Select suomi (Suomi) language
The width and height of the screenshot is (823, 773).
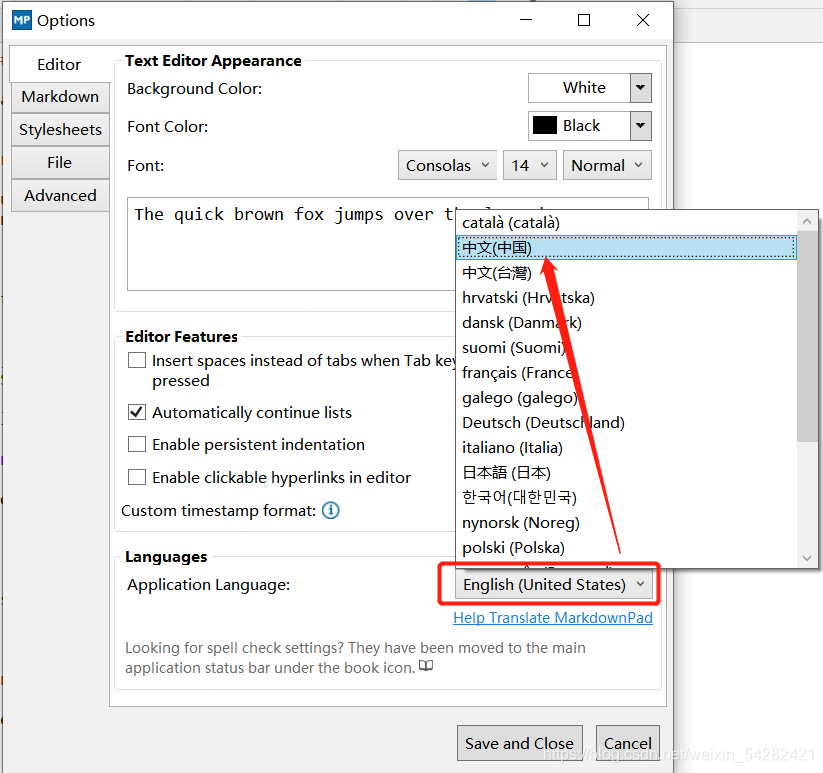626,347
